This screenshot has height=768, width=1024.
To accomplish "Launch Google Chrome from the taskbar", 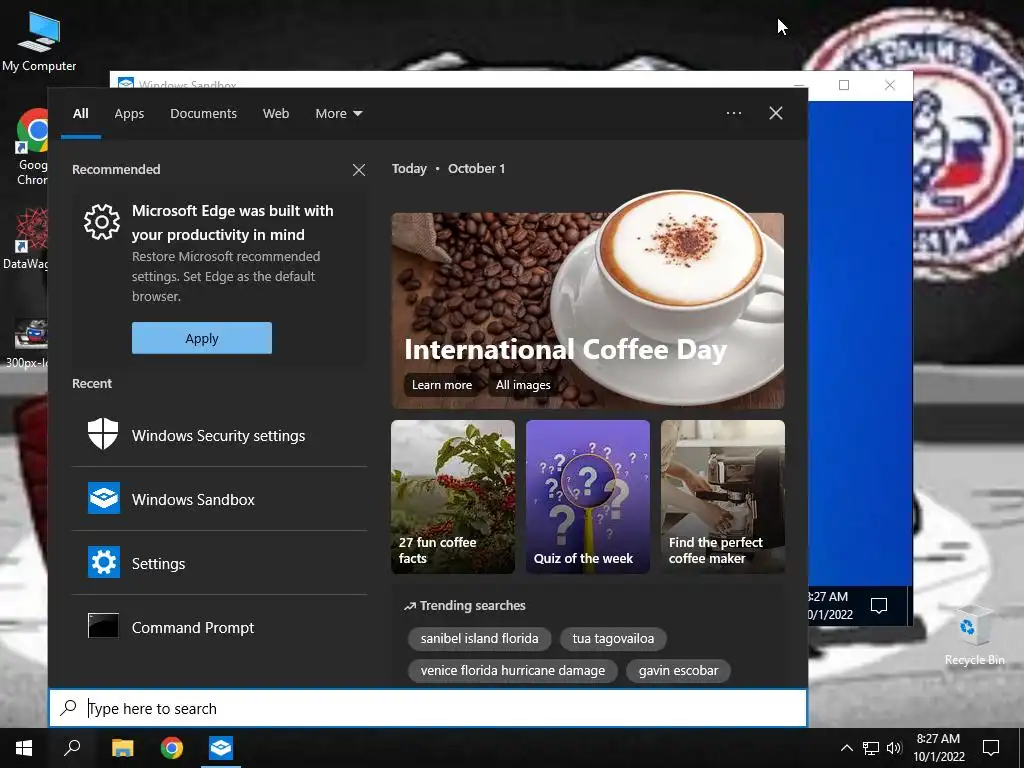I will (172, 748).
